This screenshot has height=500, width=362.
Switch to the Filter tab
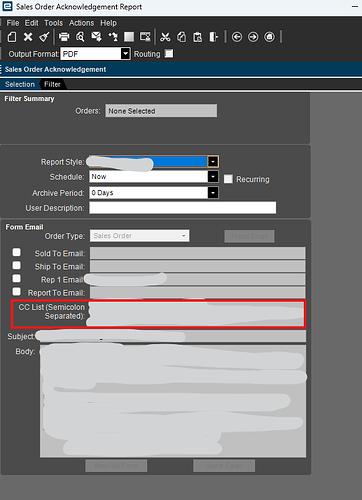click(52, 84)
